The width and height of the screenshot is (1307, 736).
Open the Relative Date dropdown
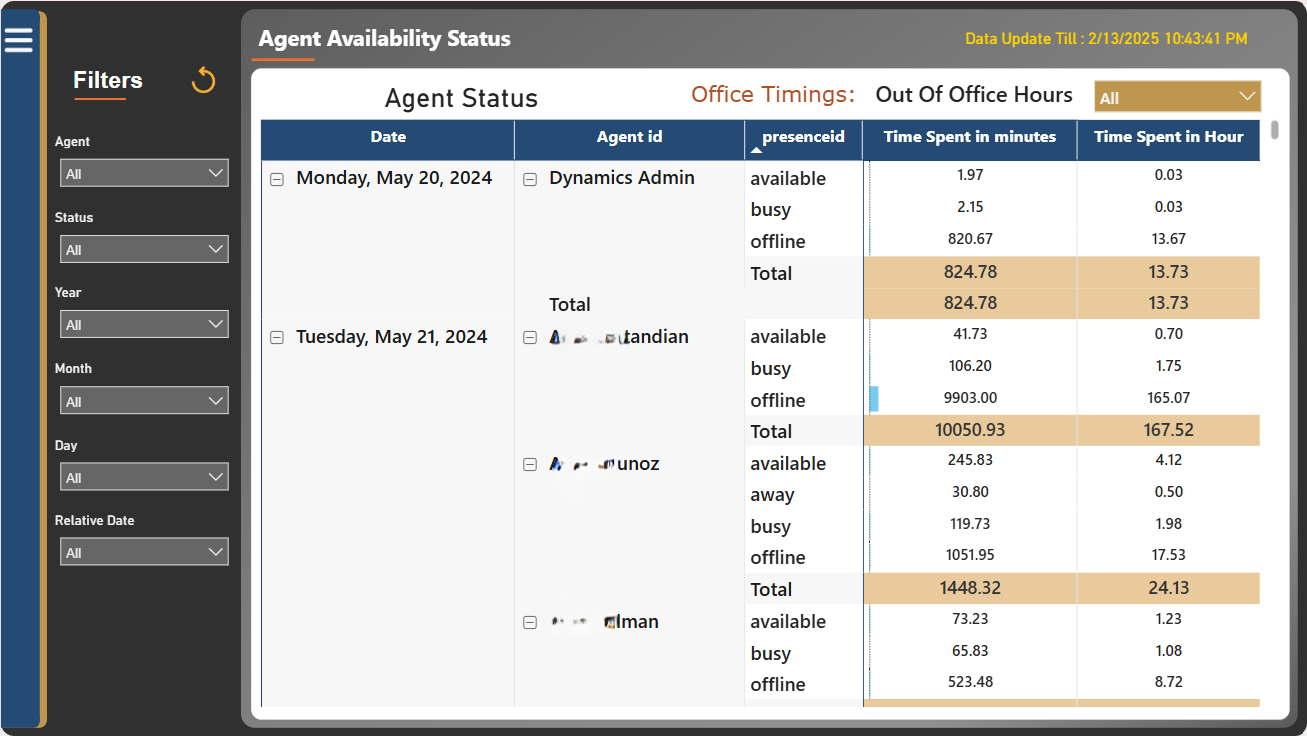[x=144, y=552]
